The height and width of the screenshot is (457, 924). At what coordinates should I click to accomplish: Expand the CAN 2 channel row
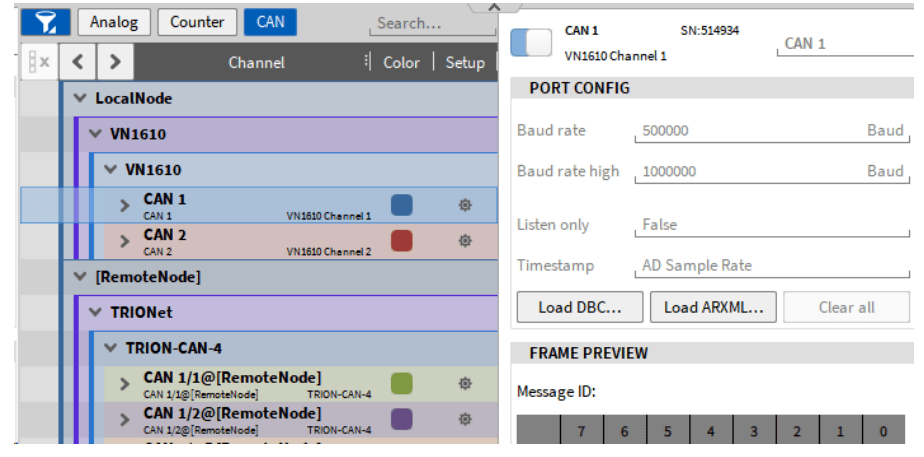(125, 241)
